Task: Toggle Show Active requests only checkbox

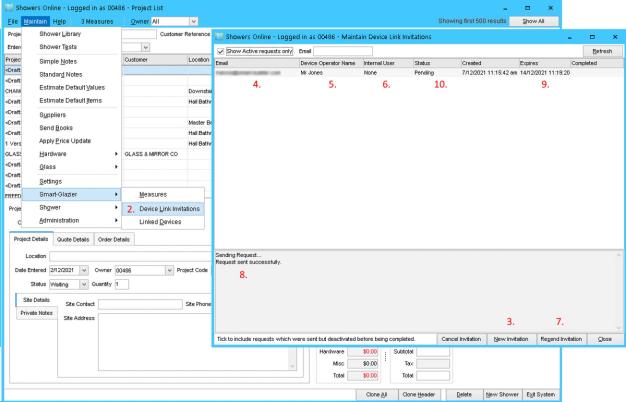Action: [x=220, y=51]
